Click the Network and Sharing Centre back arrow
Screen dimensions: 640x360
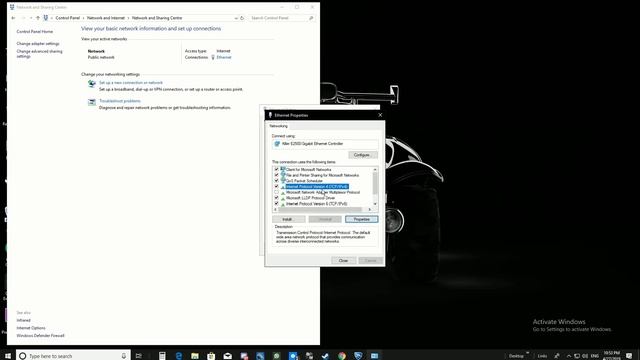click(x=13, y=18)
